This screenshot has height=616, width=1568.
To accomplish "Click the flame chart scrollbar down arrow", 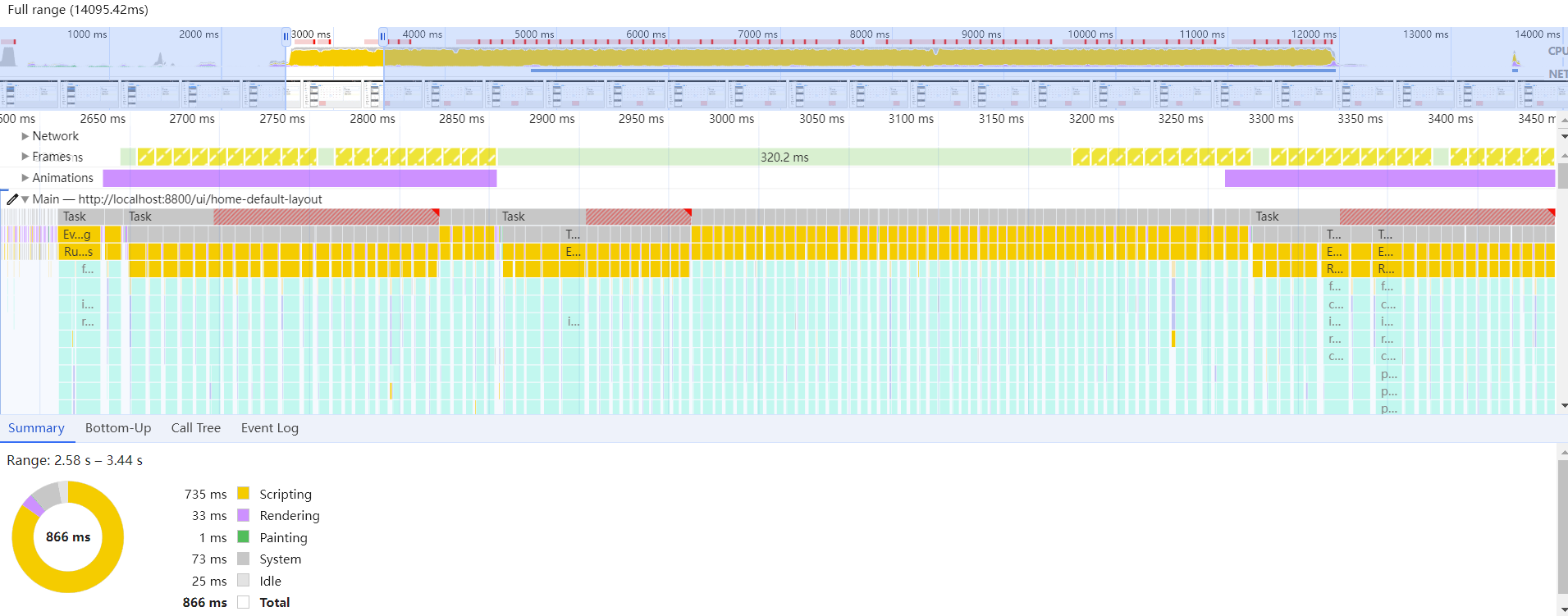I will [1563, 406].
